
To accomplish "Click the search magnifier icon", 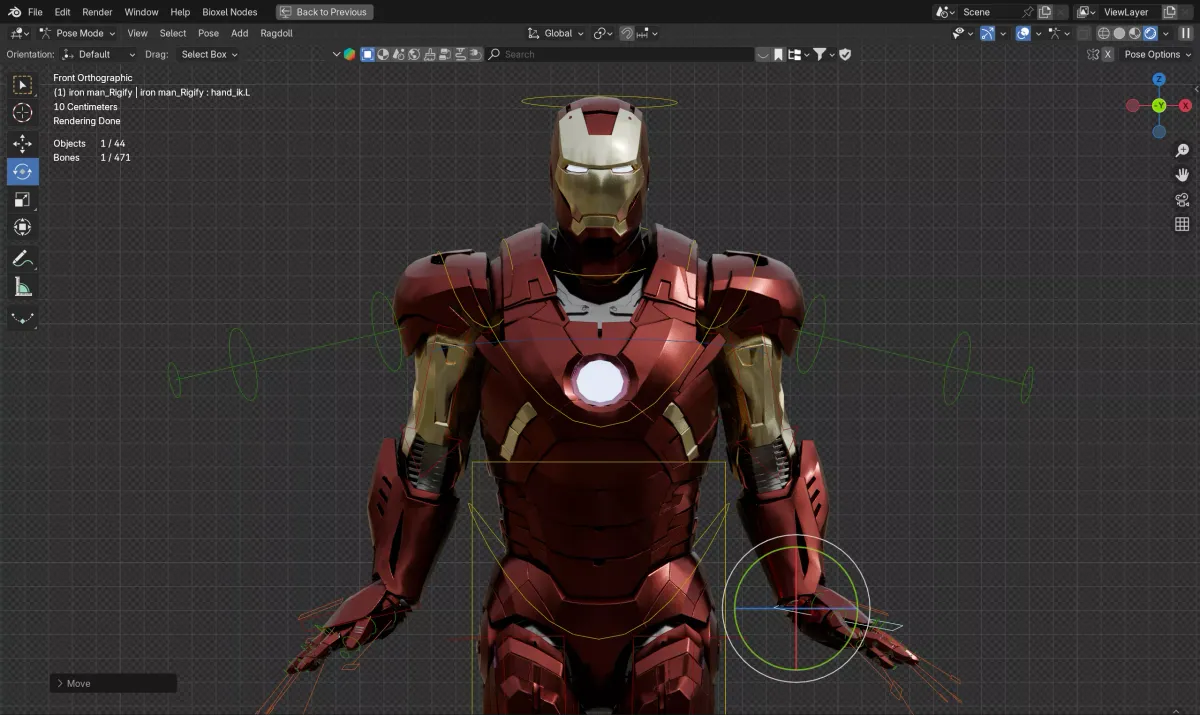I will pyautogui.click(x=494, y=54).
